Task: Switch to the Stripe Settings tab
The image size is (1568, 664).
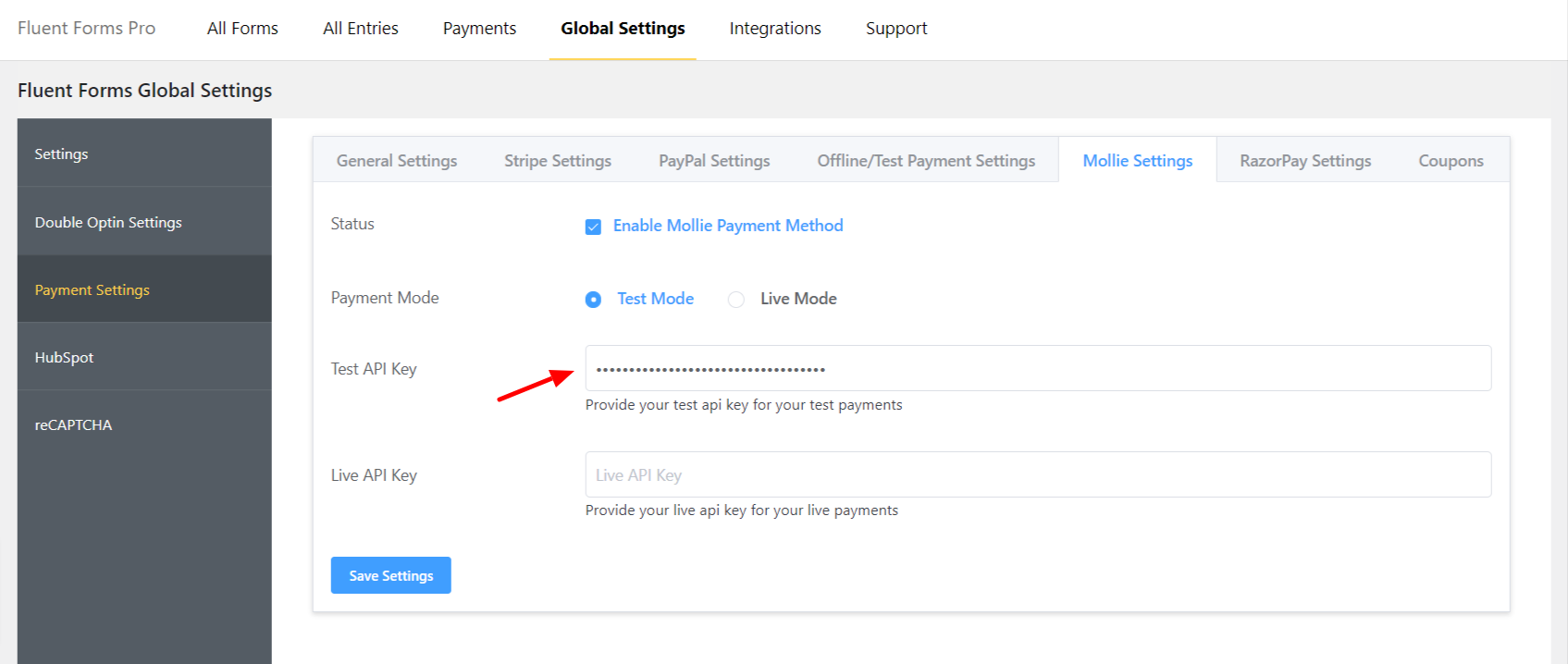Action: point(558,161)
